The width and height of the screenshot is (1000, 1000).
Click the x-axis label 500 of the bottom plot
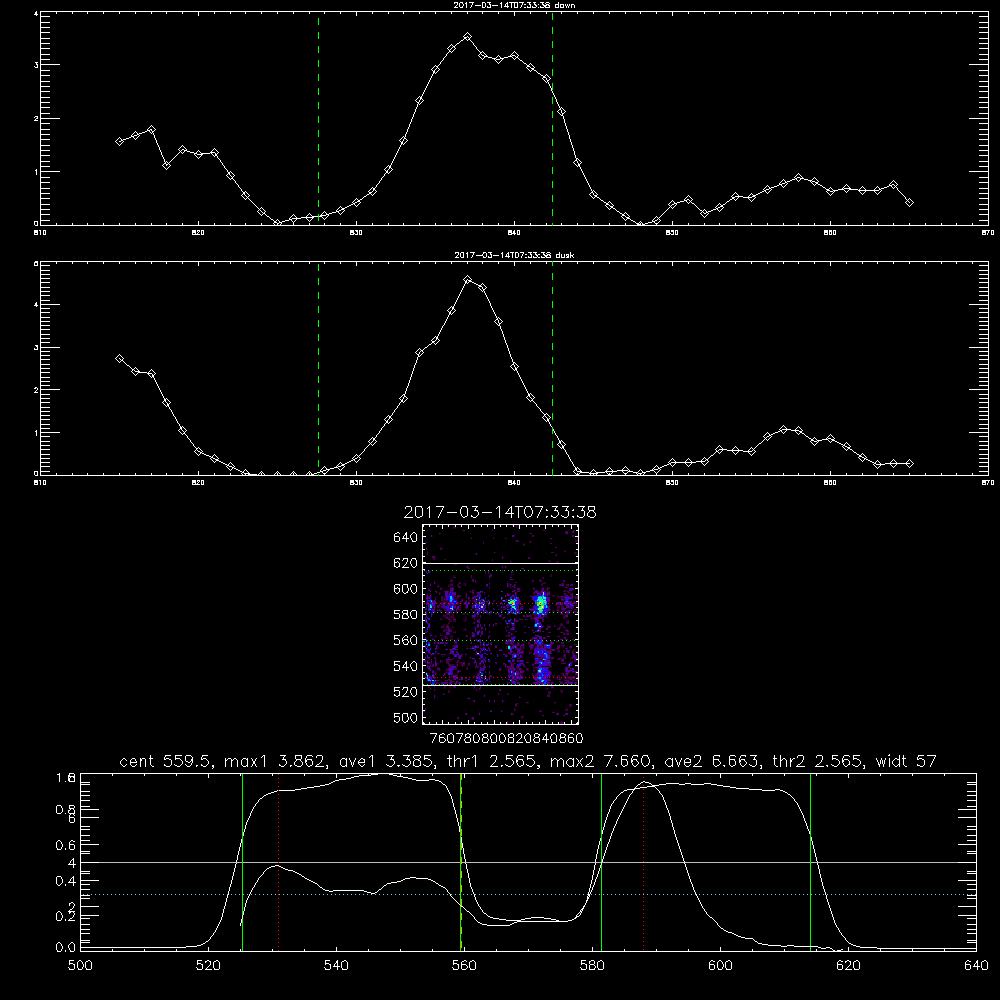coord(80,966)
